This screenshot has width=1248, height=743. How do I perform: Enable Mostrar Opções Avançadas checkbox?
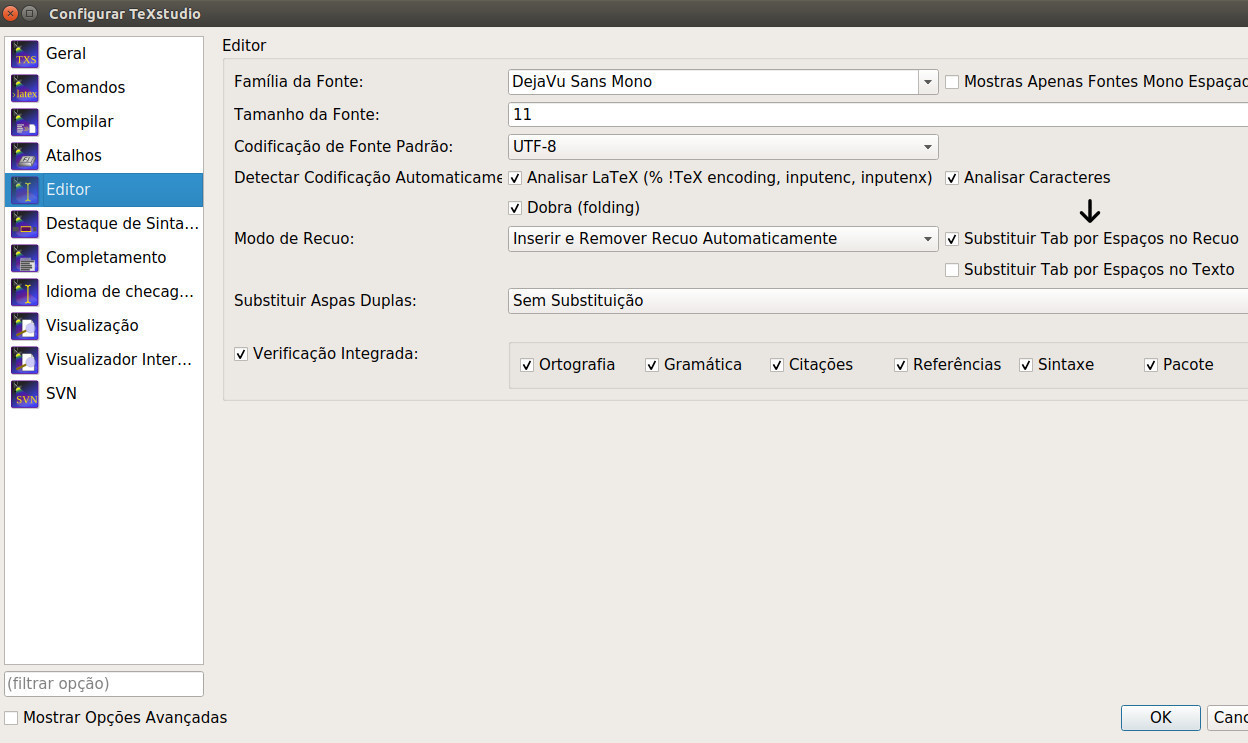tap(12, 718)
